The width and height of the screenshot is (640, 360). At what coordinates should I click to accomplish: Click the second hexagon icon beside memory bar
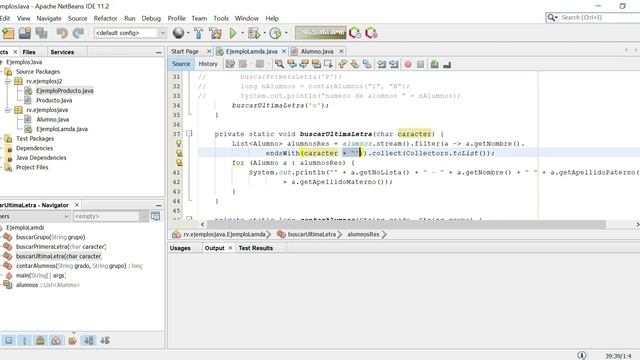coord(371,33)
